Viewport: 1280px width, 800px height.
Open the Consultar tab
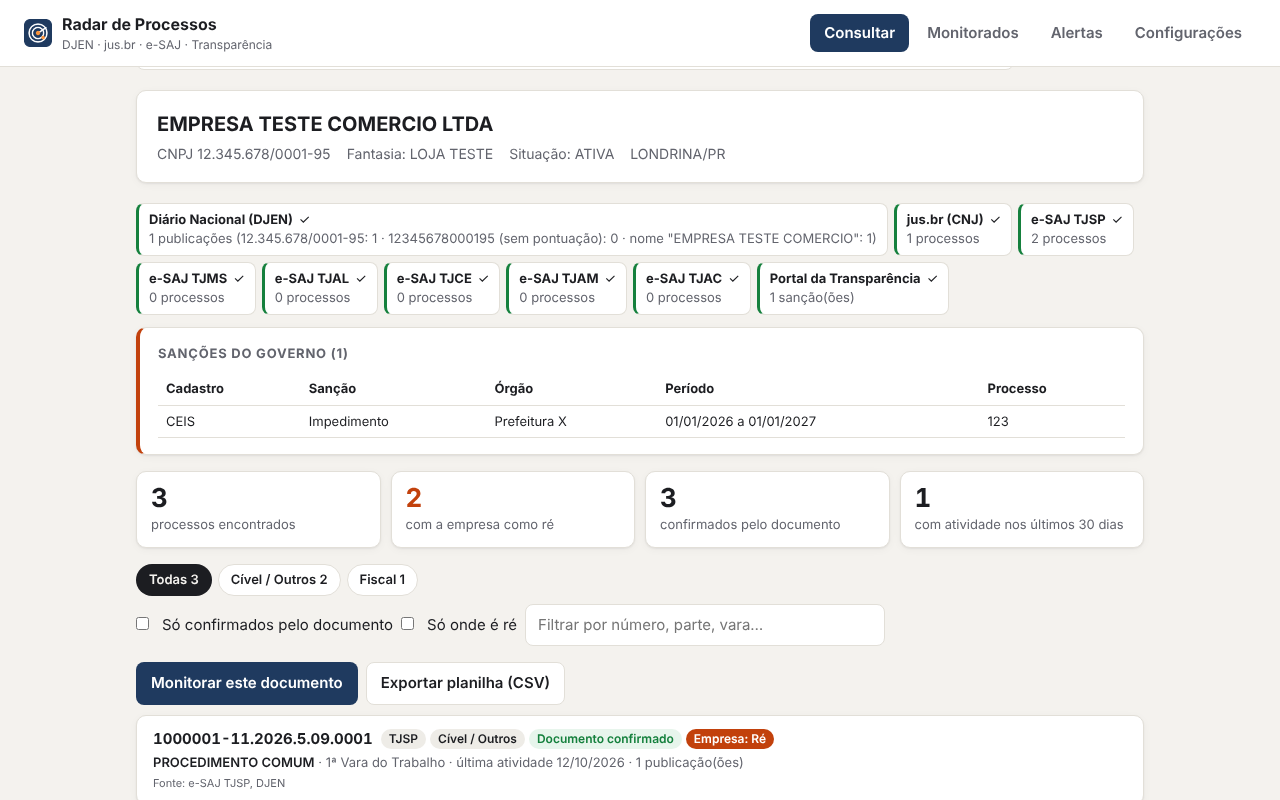coord(859,33)
